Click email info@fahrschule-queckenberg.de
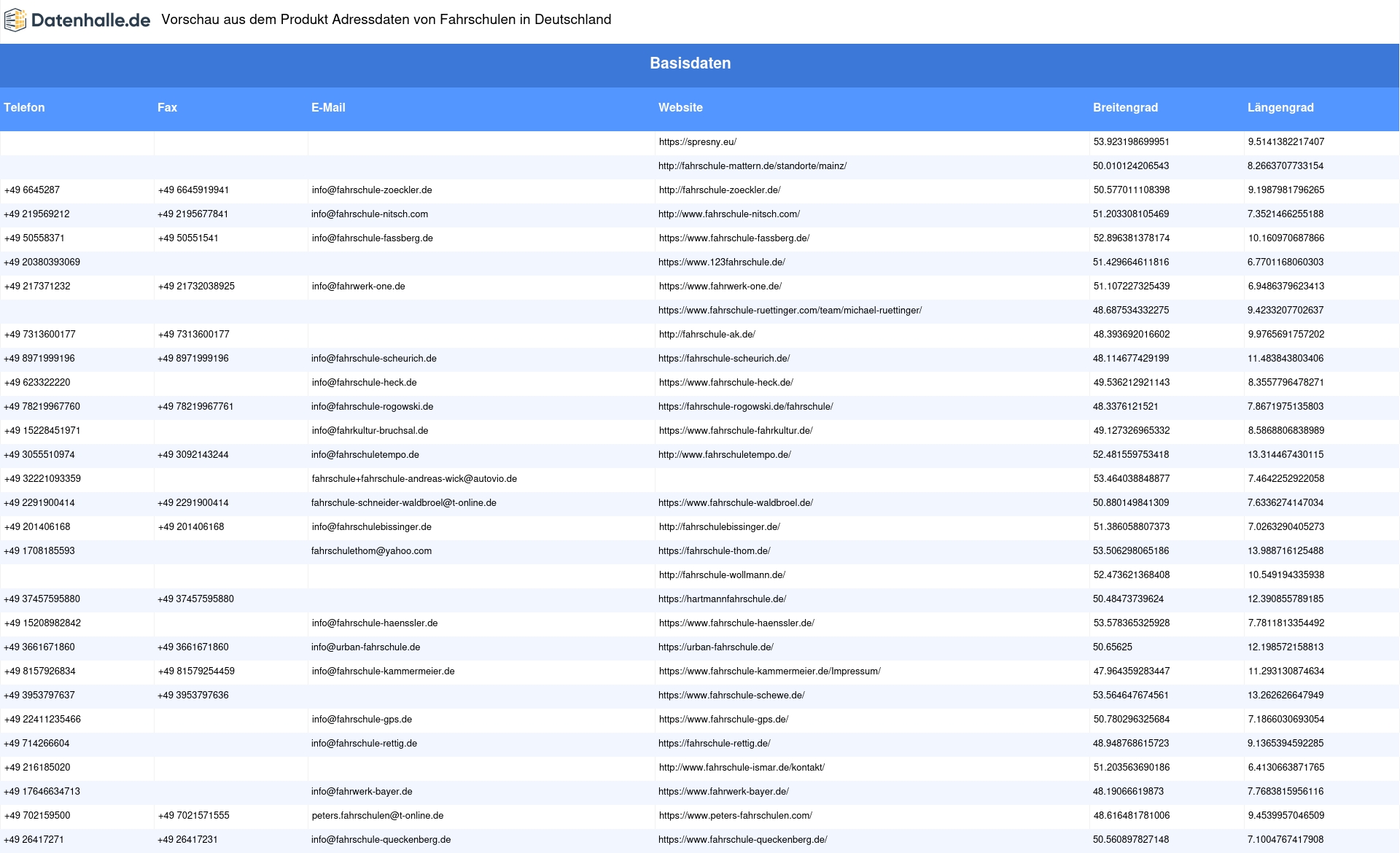1400x853 pixels. [x=381, y=840]
